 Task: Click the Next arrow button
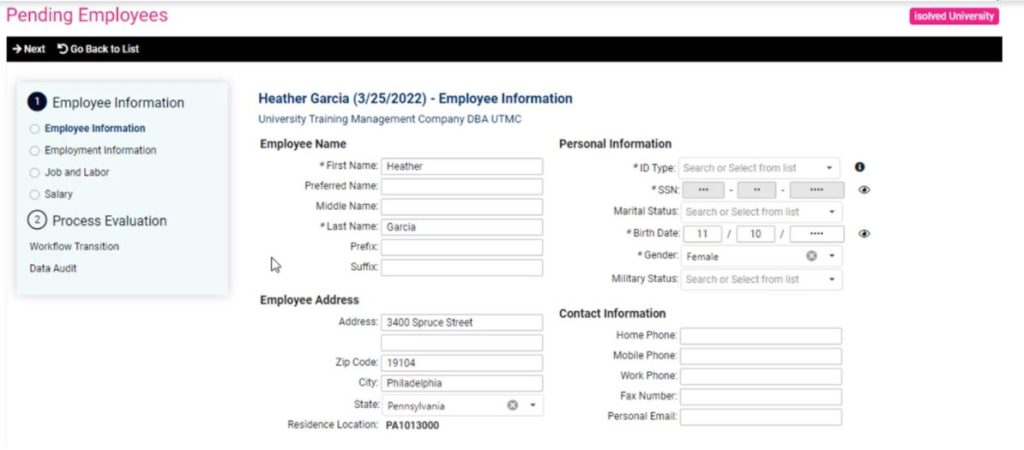[x=29, y=49]
